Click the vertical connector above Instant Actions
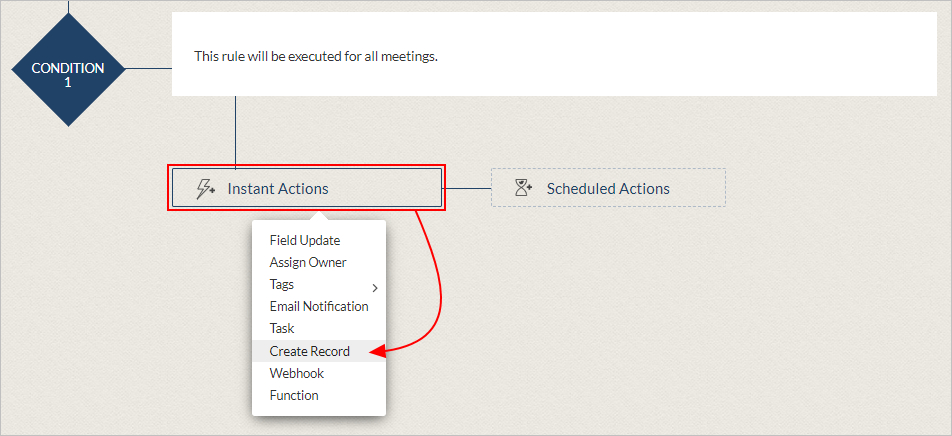952x436 pixels. coord(235,132)
